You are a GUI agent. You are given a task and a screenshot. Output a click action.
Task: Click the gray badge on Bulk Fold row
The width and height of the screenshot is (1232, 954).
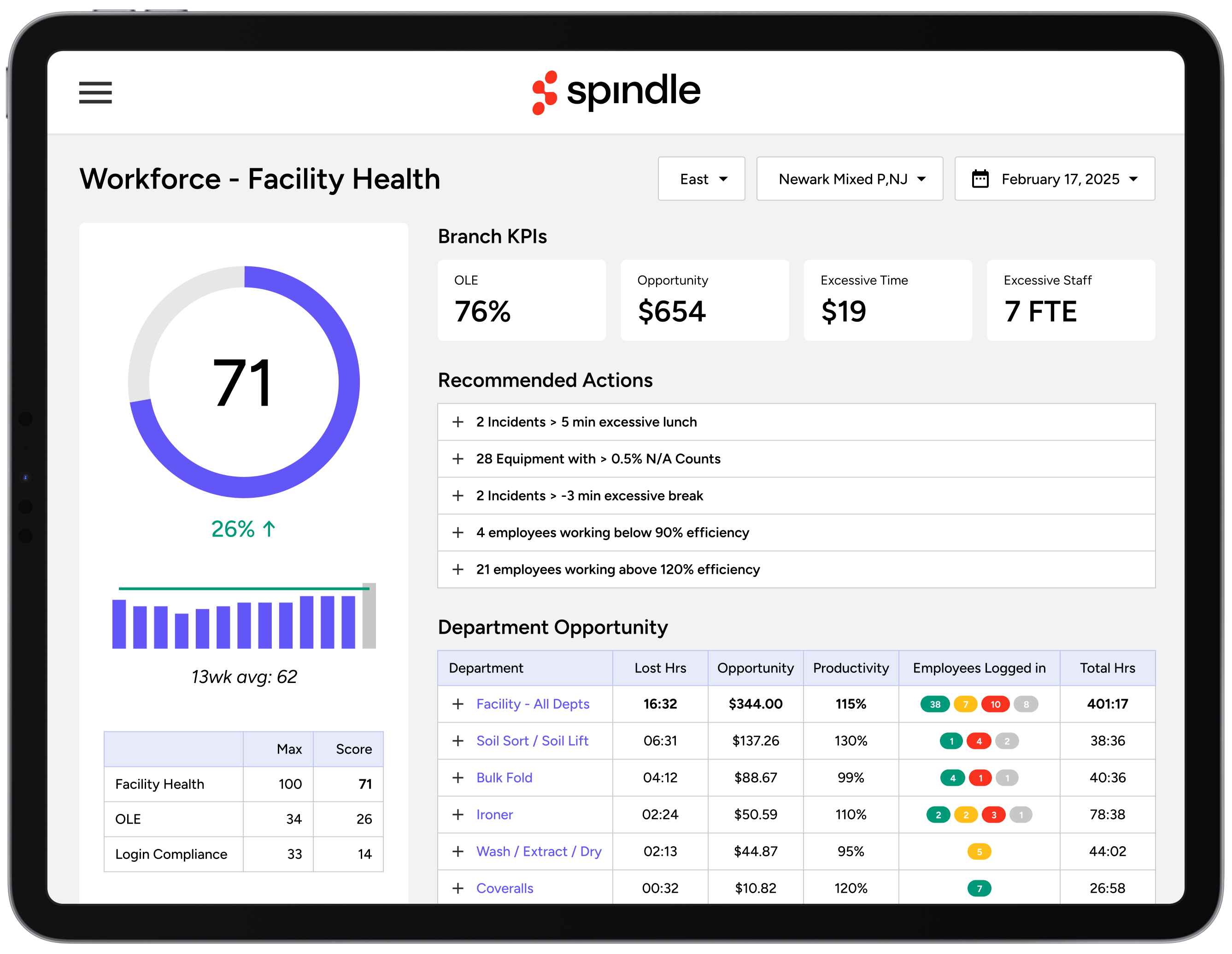click(x=1007, y=778)
